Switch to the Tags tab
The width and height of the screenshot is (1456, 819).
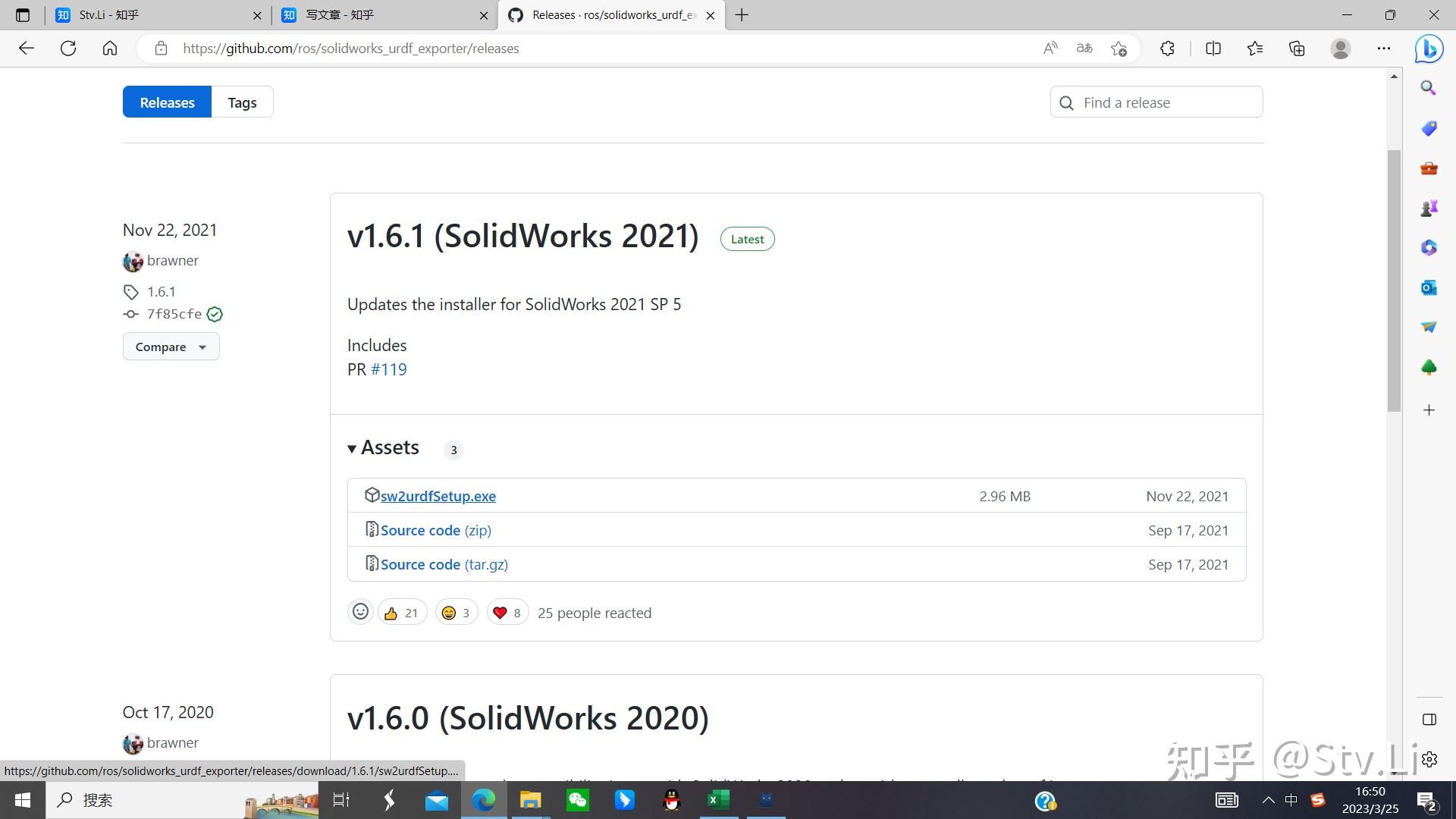pyautogui.click(x=242, y=102)
